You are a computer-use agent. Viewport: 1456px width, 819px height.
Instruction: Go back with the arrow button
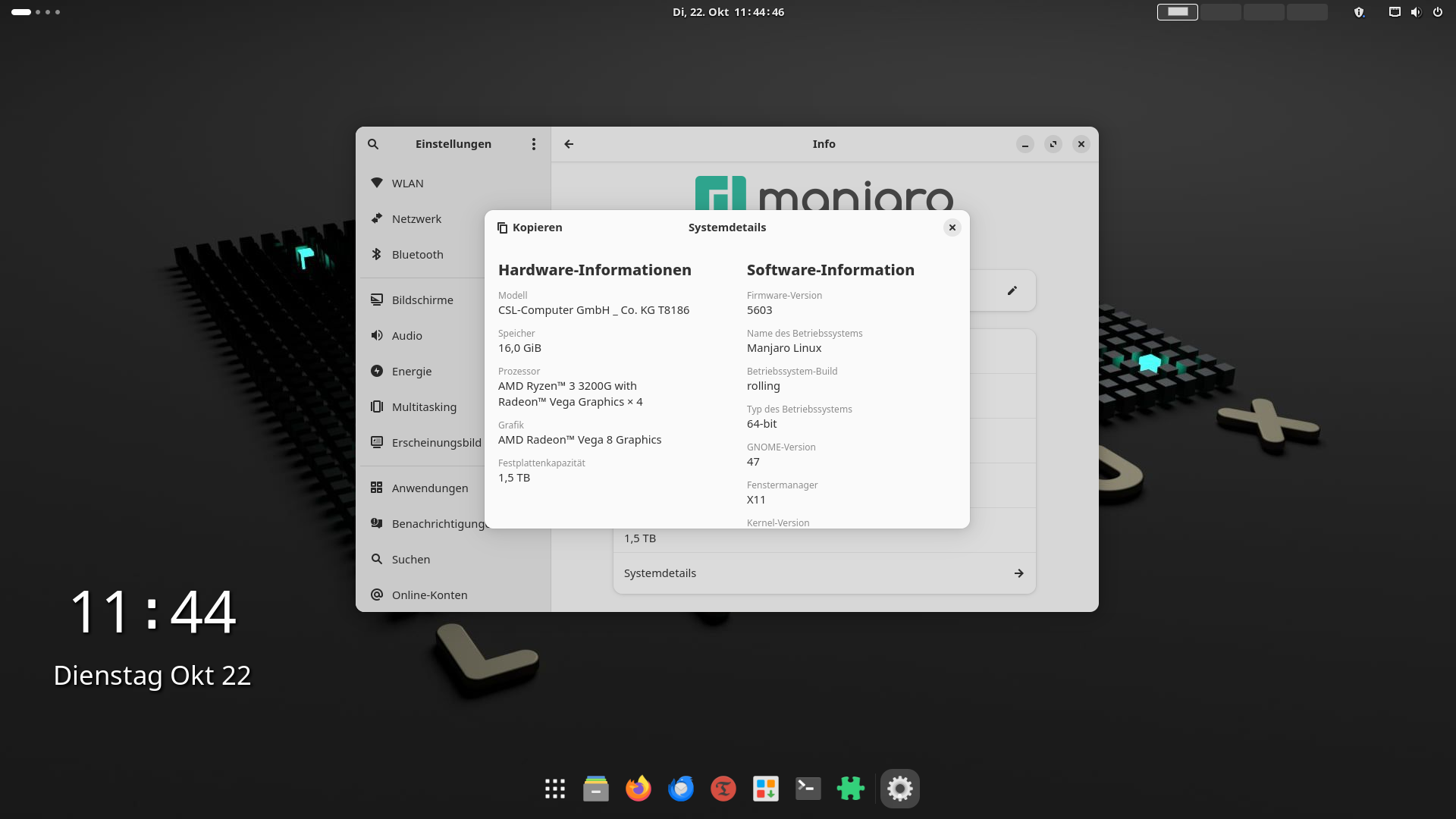click(x=569, y=144)
